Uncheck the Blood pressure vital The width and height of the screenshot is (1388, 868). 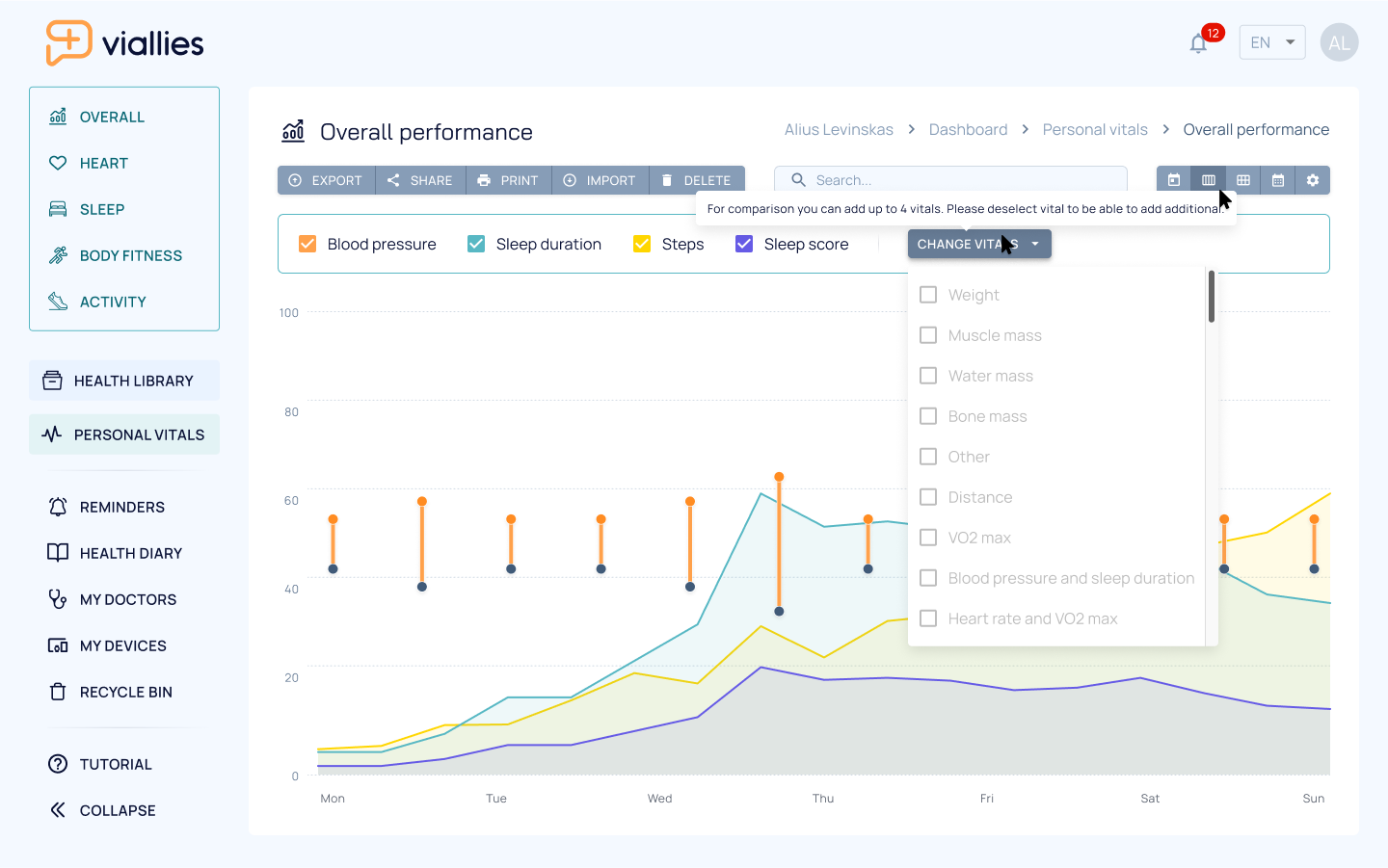(x=307, y=244)
